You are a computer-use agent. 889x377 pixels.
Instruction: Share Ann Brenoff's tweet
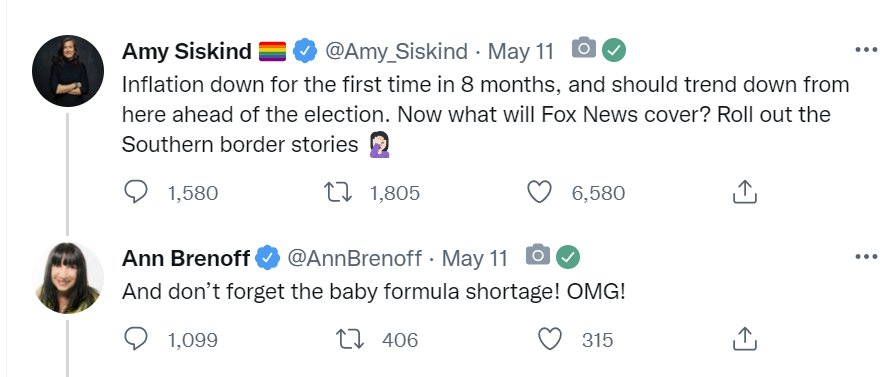pyautogui.click(x=745, y=339)
